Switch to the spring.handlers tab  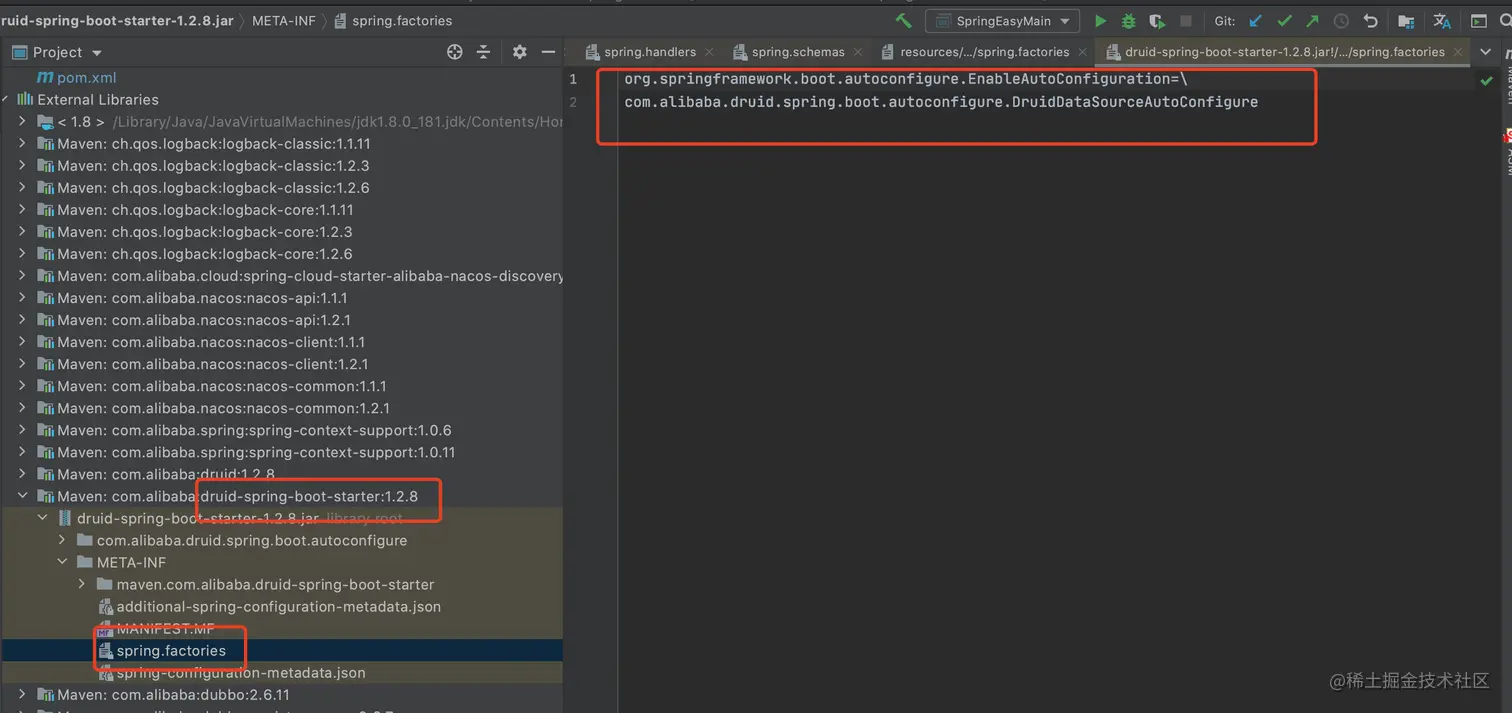tap(650, 52)
